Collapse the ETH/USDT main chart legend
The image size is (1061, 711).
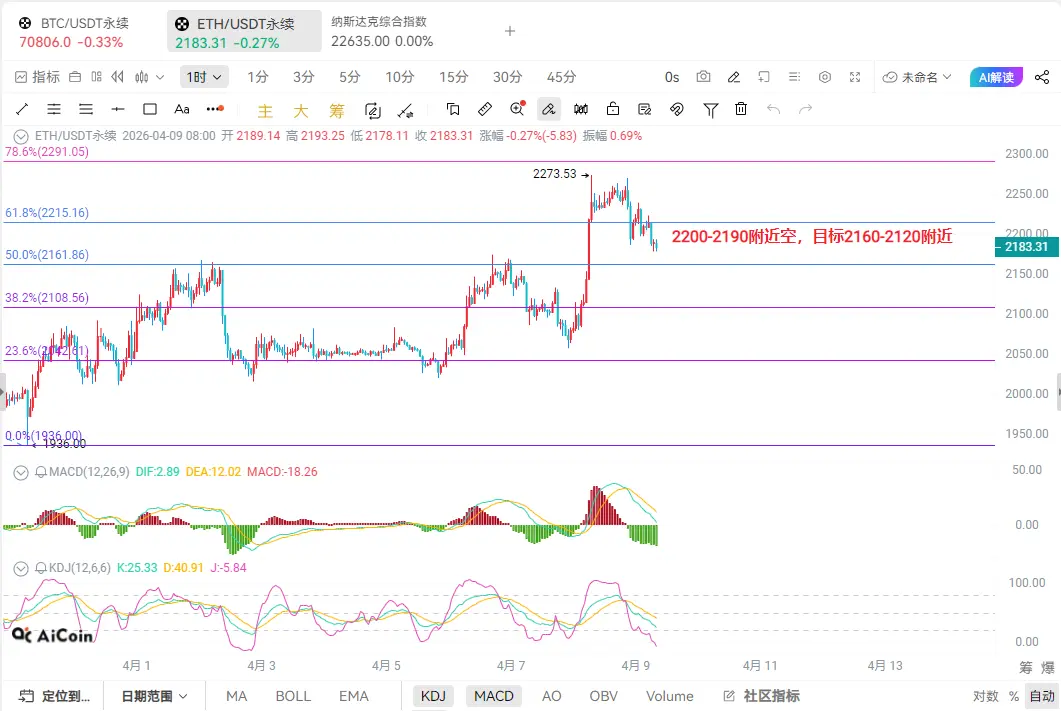(x=21, y=136)
